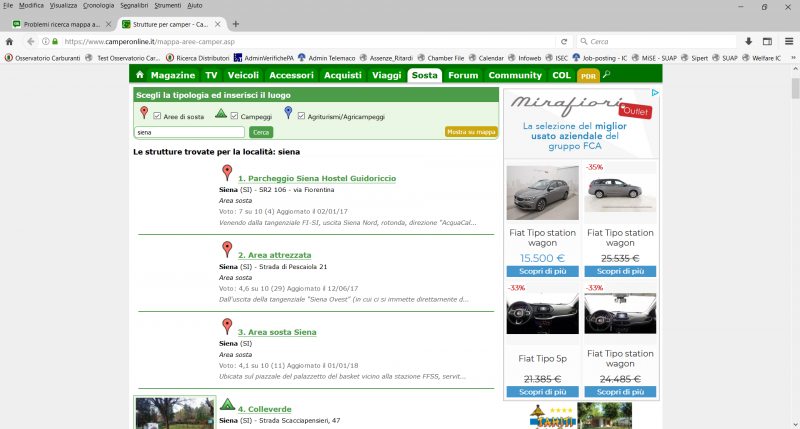Viewport: 800px width, 429px height.
Task: Open the PDR badge in navigation bar
Action: click(x=588, y=76)
